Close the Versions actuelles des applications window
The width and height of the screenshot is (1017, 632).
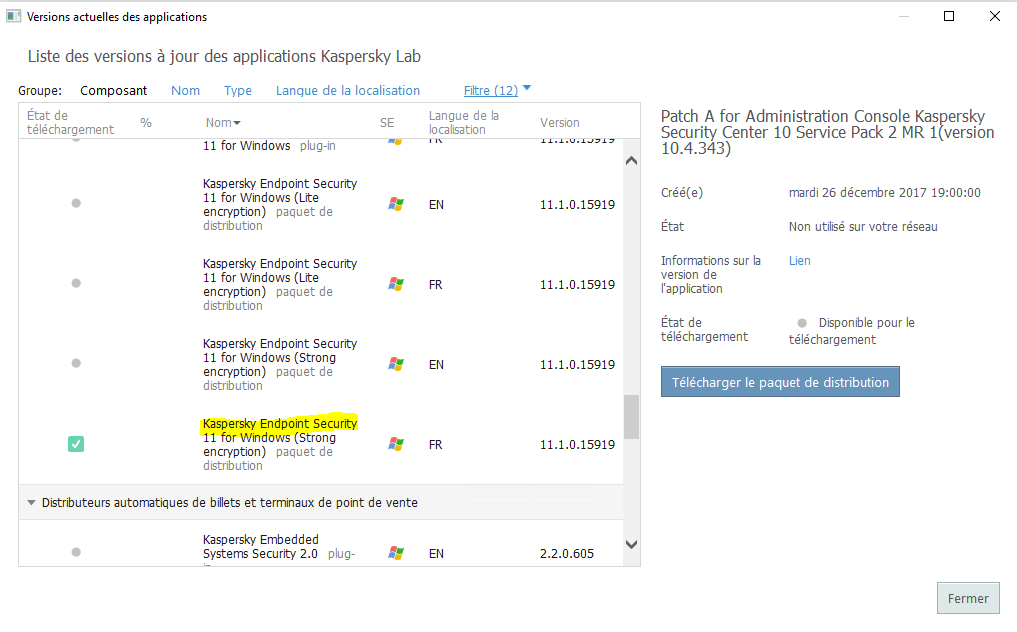[x=995, y=16]
